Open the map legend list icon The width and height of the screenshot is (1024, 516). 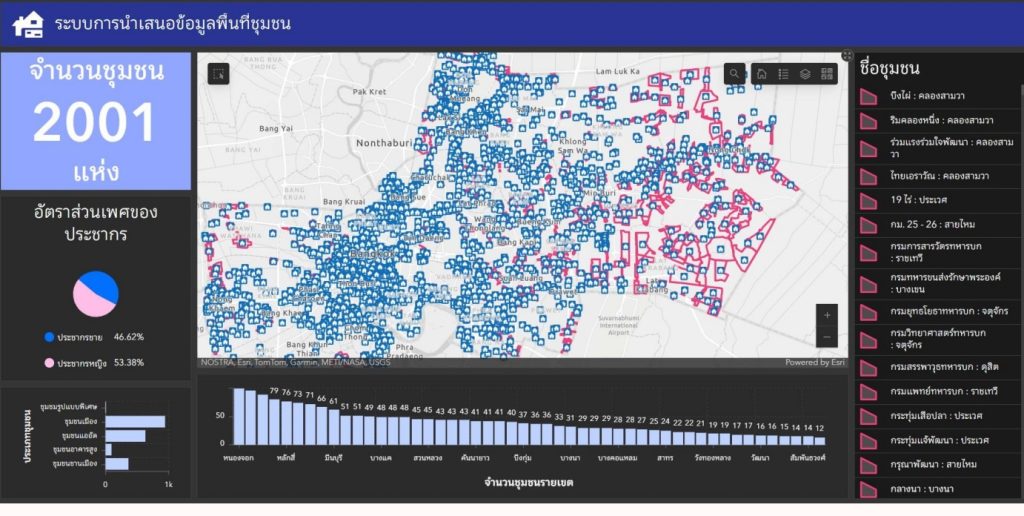[x=783, y=74]
